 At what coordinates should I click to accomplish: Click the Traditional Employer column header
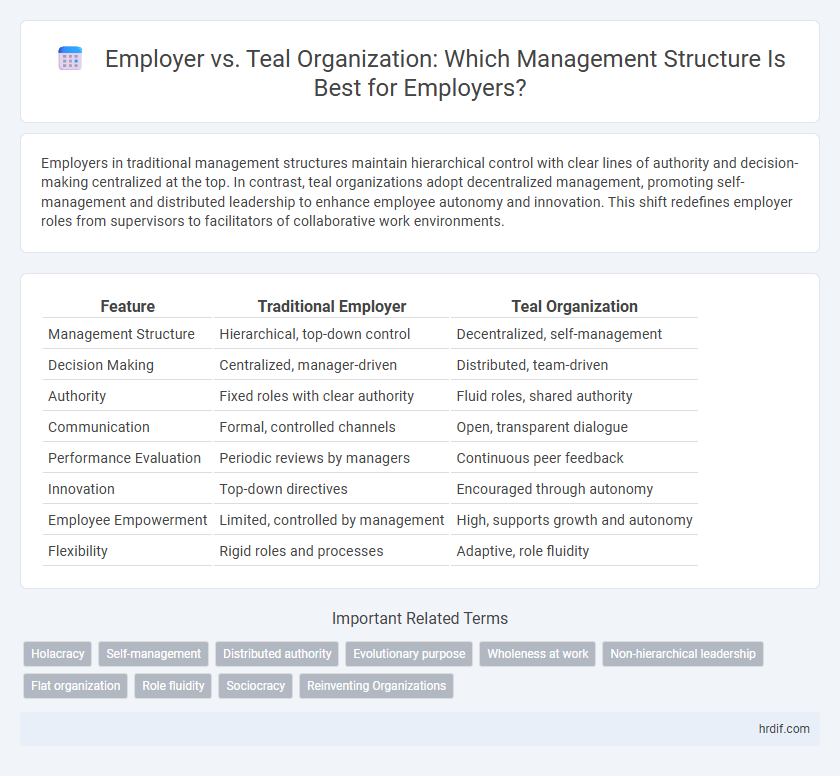[332, 306]
